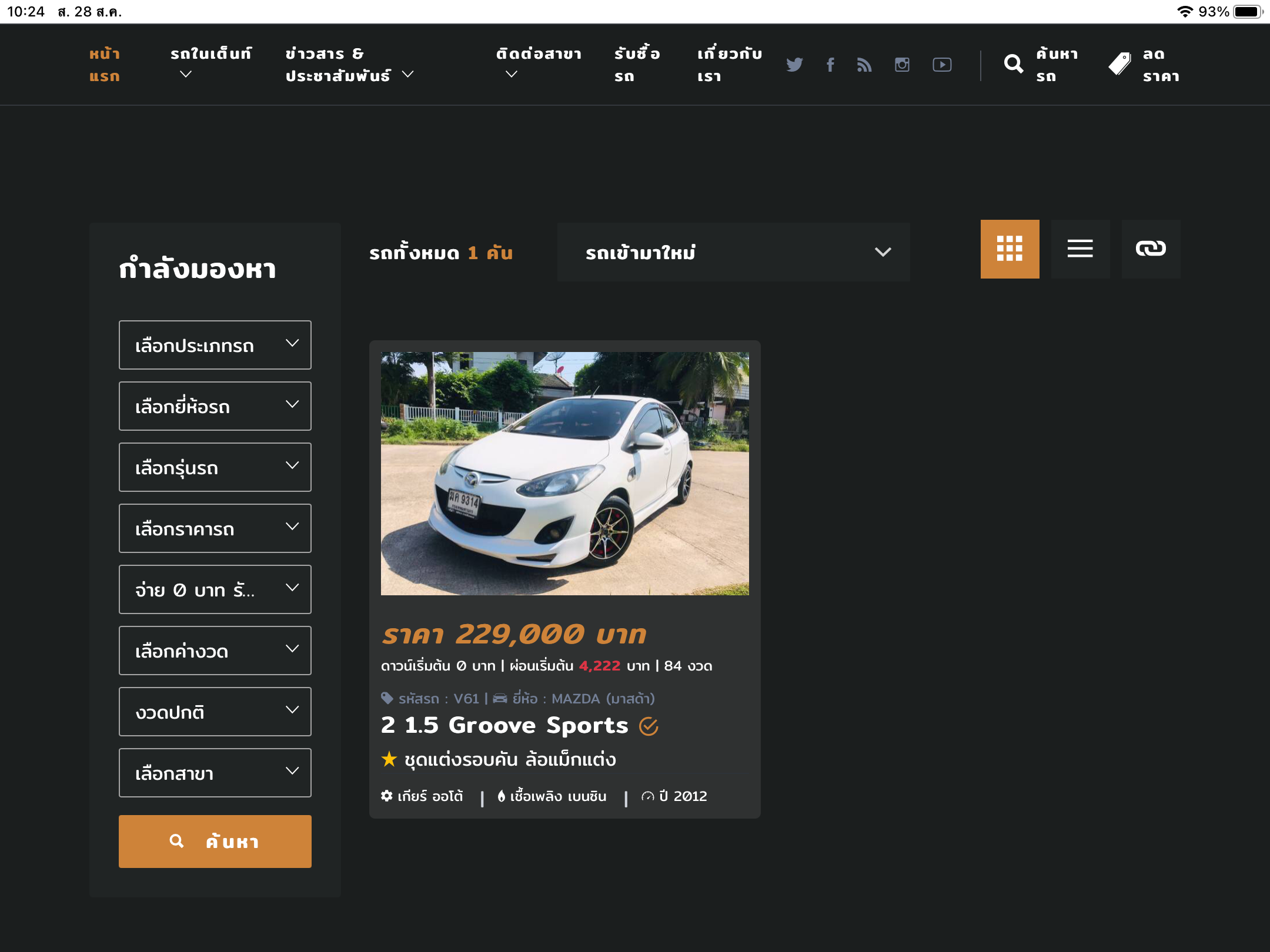The height and width of the screenshot is (952, 1270).
Task: Switch to list view layout
Action: [1080, 249]
